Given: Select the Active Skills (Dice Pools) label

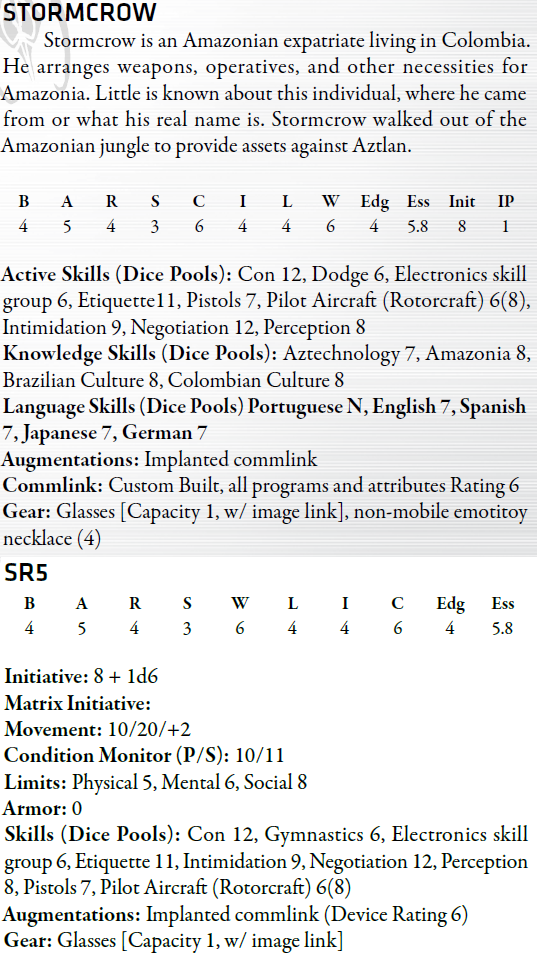Looking at the screenshot, I should (x=117, y=274).
